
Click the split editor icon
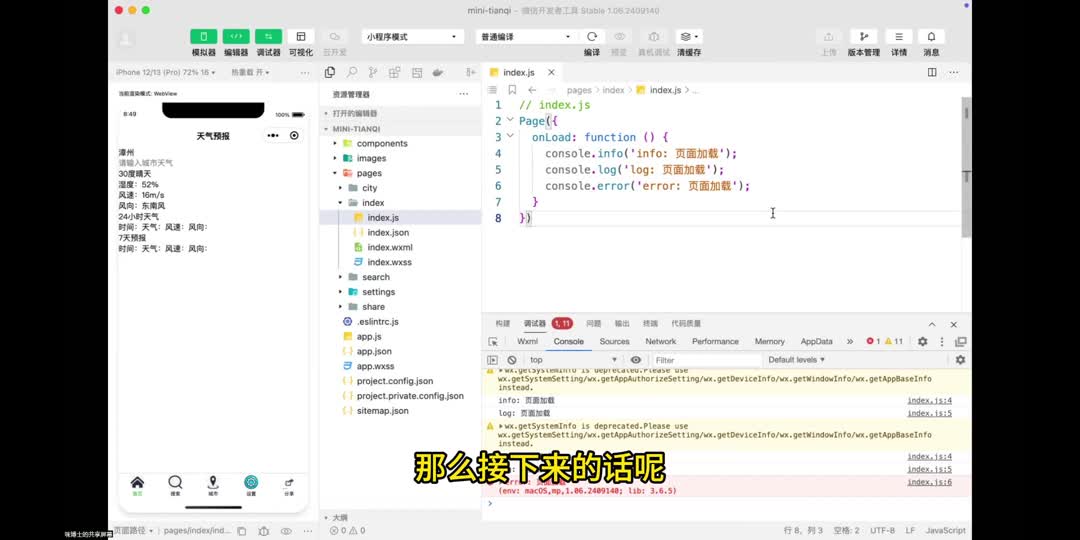pyautogui.click(x=932, y=72)
